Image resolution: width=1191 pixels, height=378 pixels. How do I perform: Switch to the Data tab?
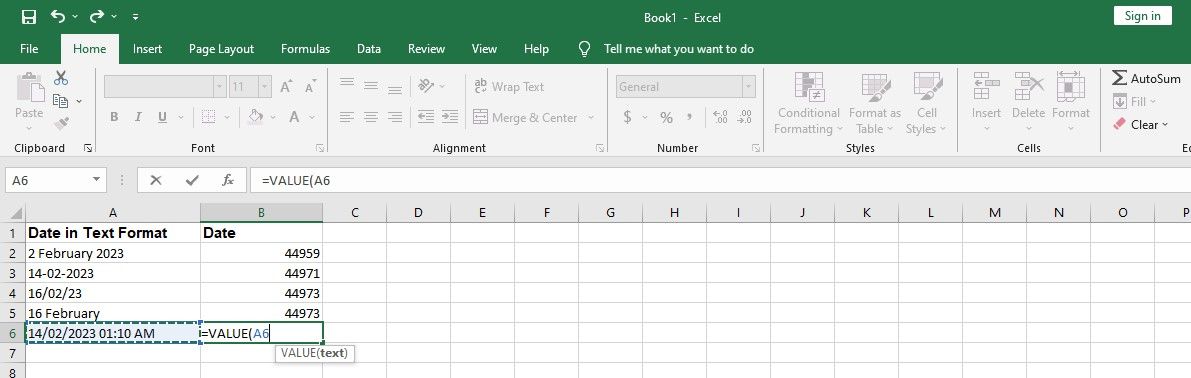coord(369,49)
